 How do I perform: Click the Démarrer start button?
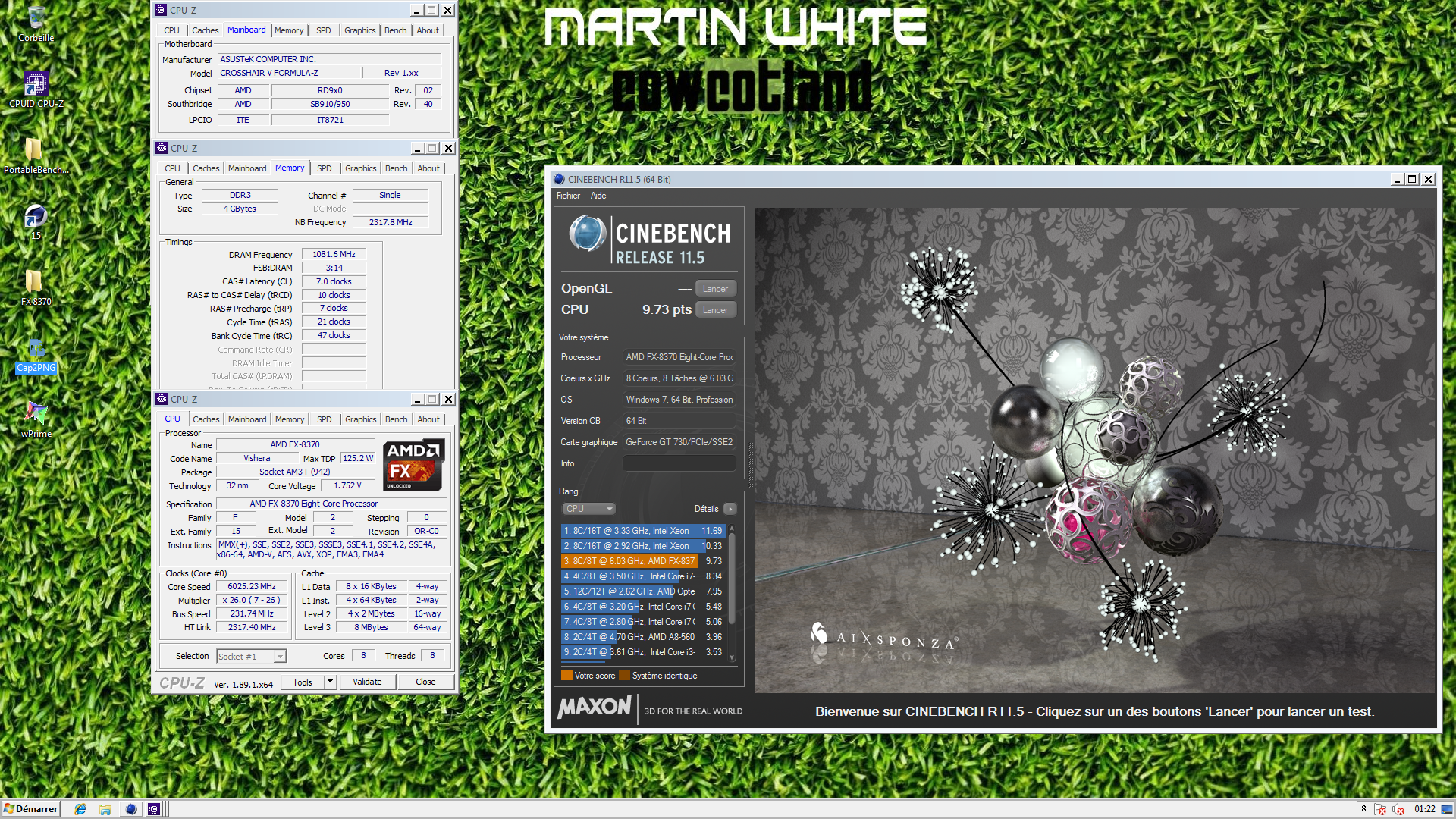click(x=30, y=809)
